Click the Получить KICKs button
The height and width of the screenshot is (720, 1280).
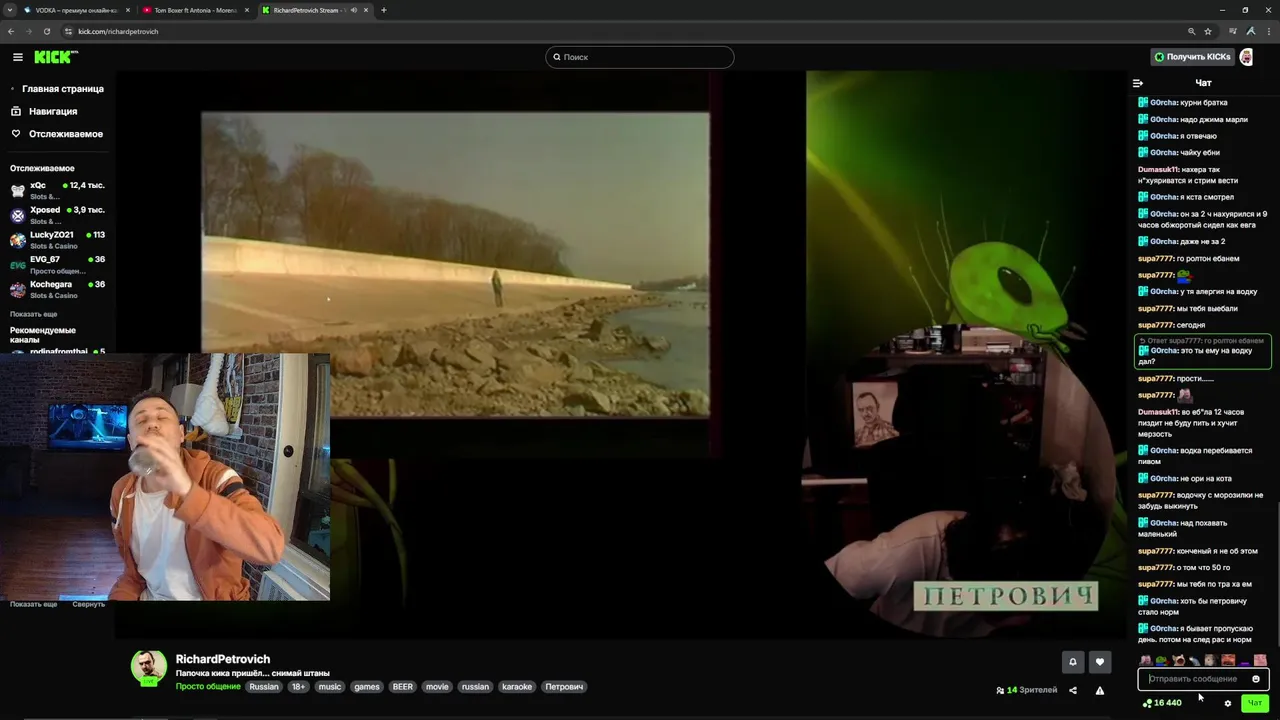click(x=1191, y=57)
